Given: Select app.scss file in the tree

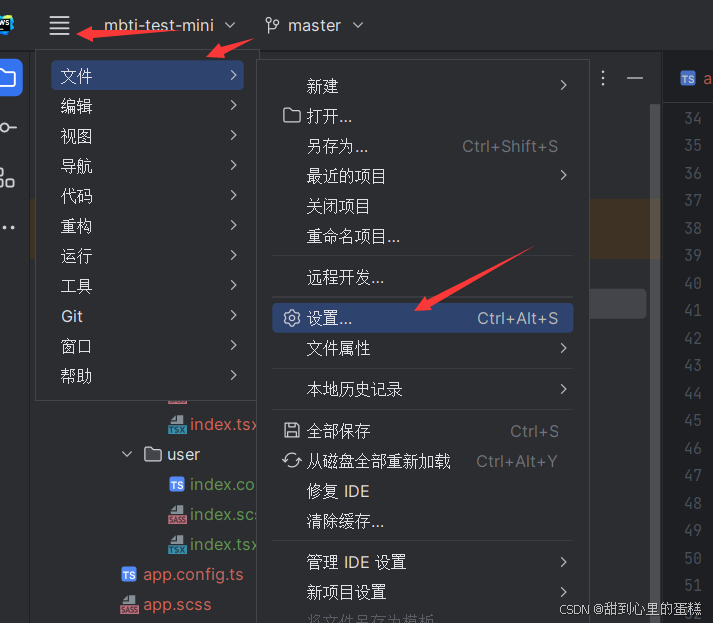Looking at the screenshot, I should point(177,604).
